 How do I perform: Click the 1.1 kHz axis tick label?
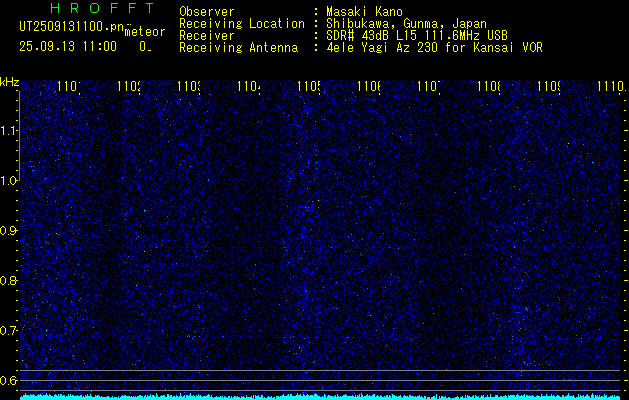[x=8, y=131]
